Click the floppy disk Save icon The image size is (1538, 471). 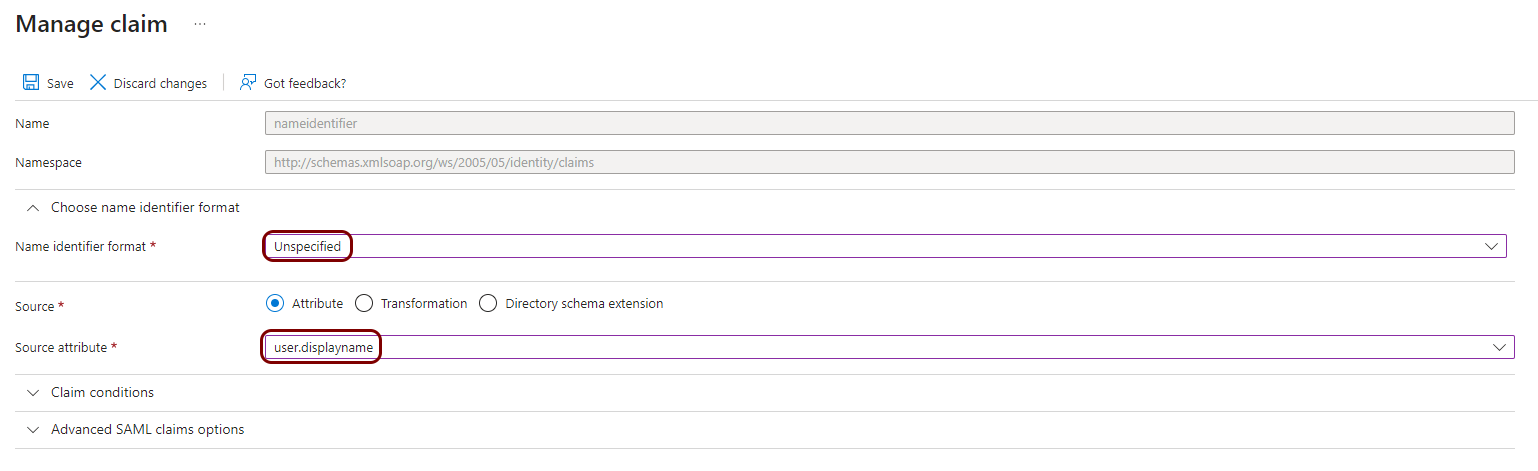pyautogui.click(x=31, y=83)
